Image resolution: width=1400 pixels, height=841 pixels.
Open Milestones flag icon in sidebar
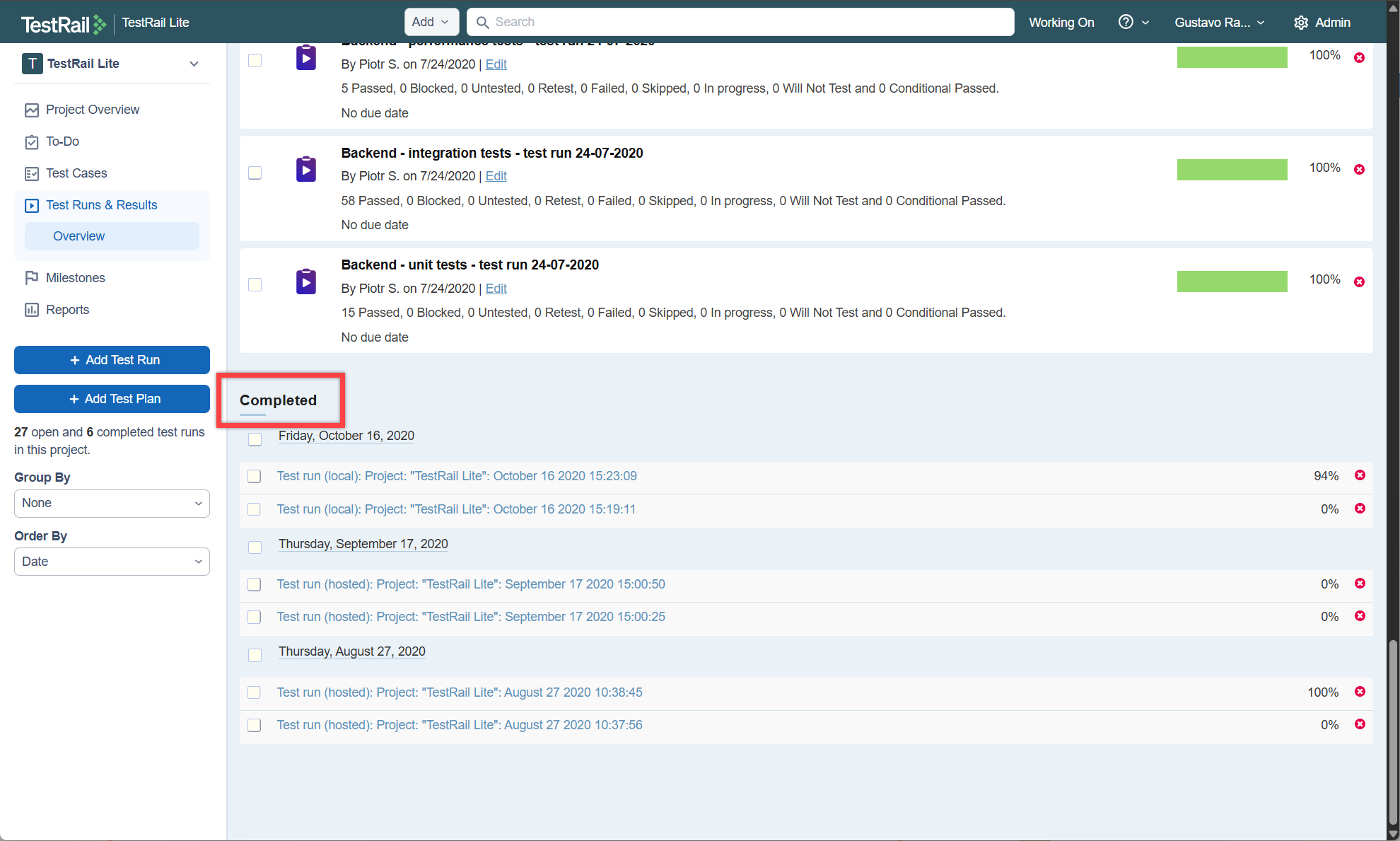[31, 278]
